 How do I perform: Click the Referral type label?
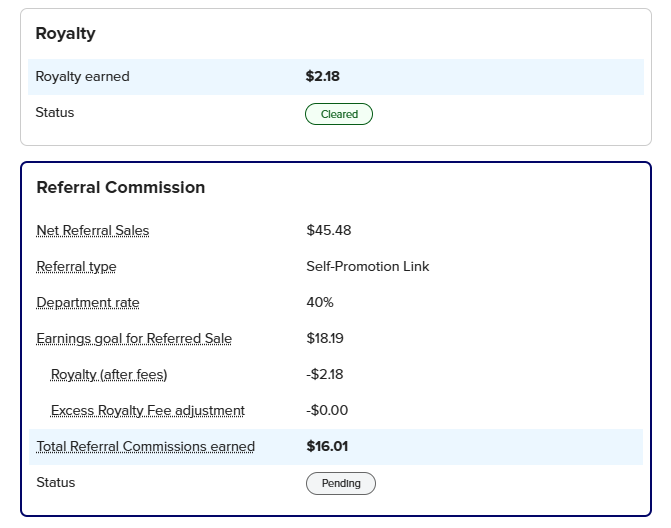coord(76,267)
